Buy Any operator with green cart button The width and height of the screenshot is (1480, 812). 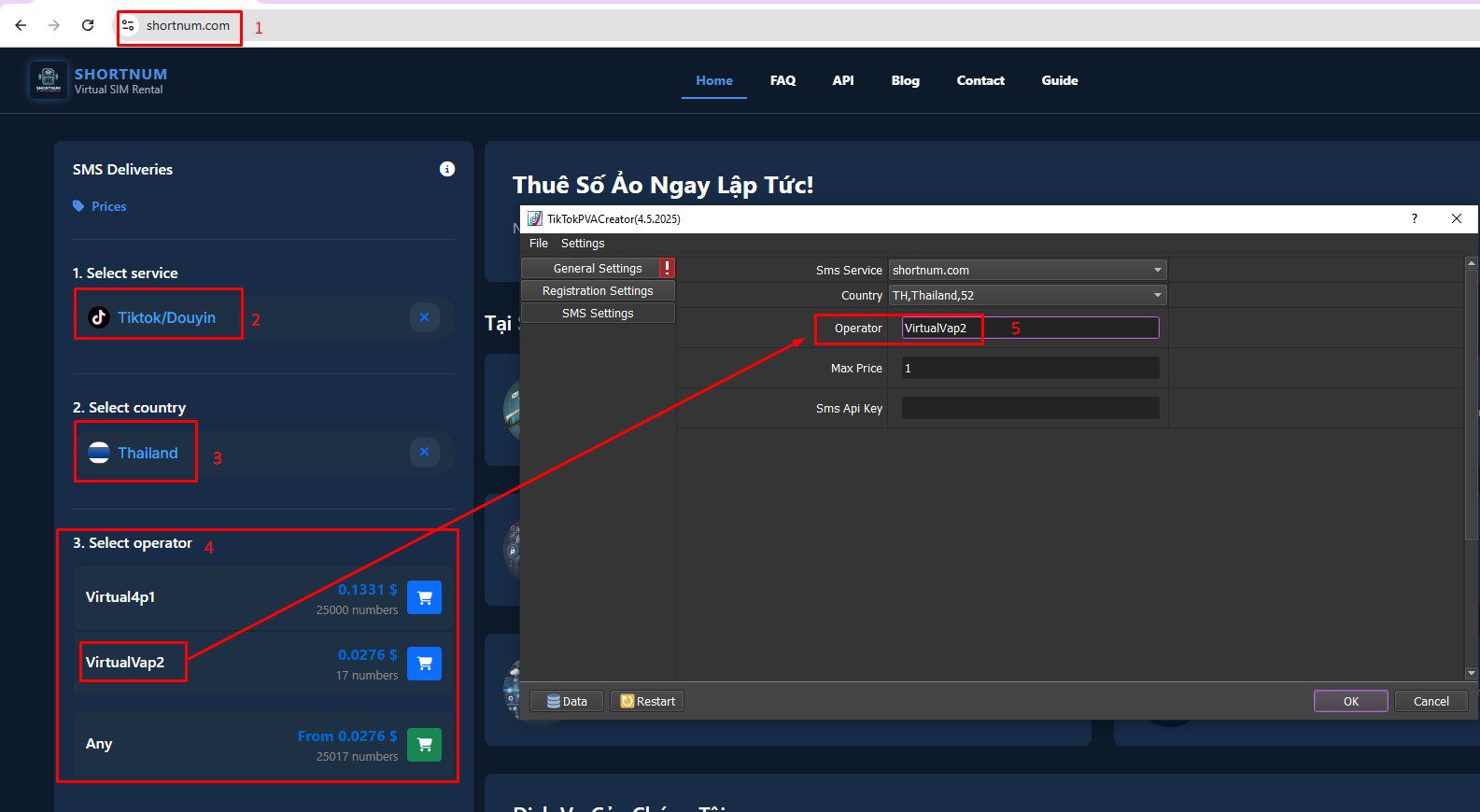425,744
